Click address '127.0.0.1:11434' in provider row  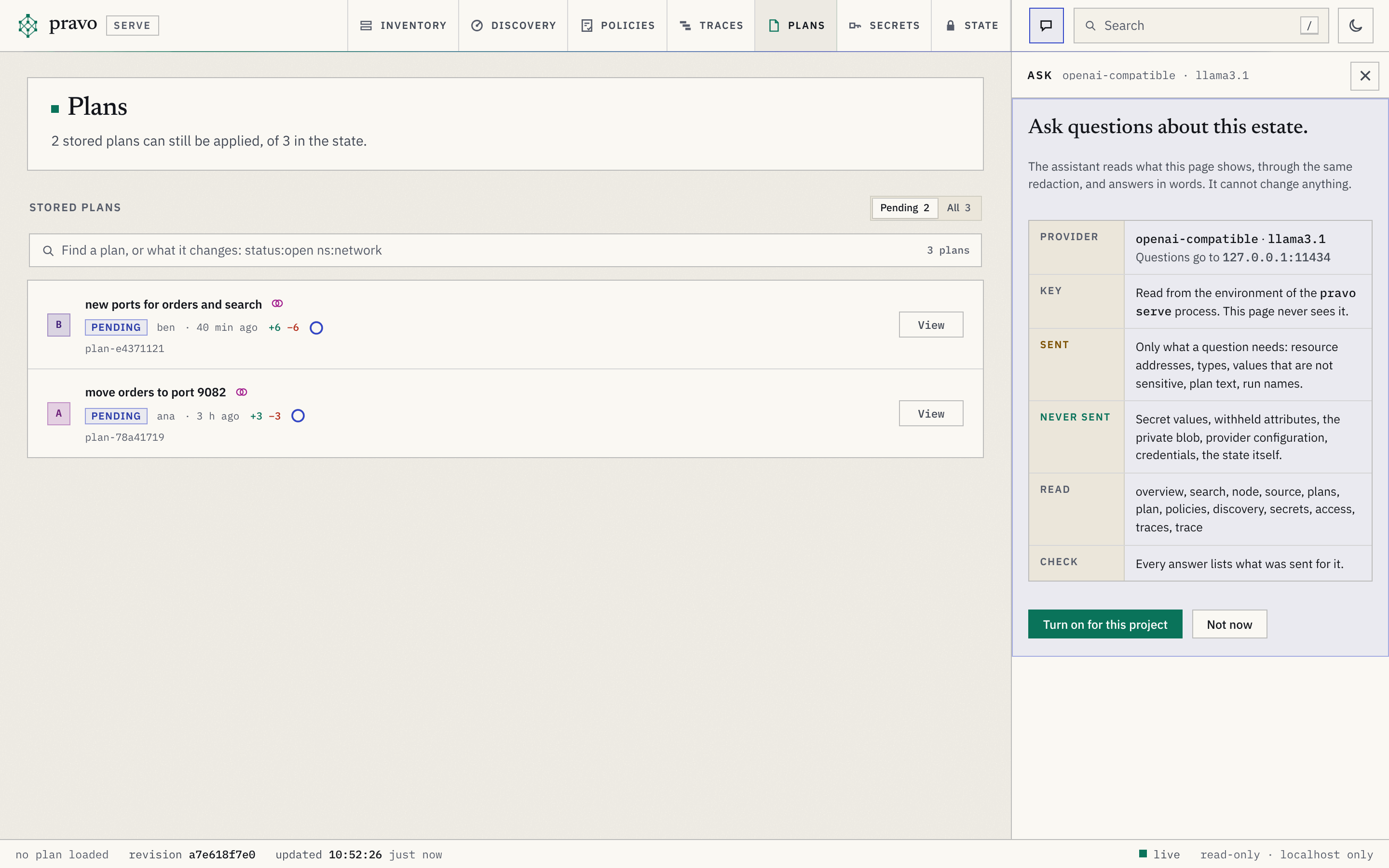tap(1276, 257)
